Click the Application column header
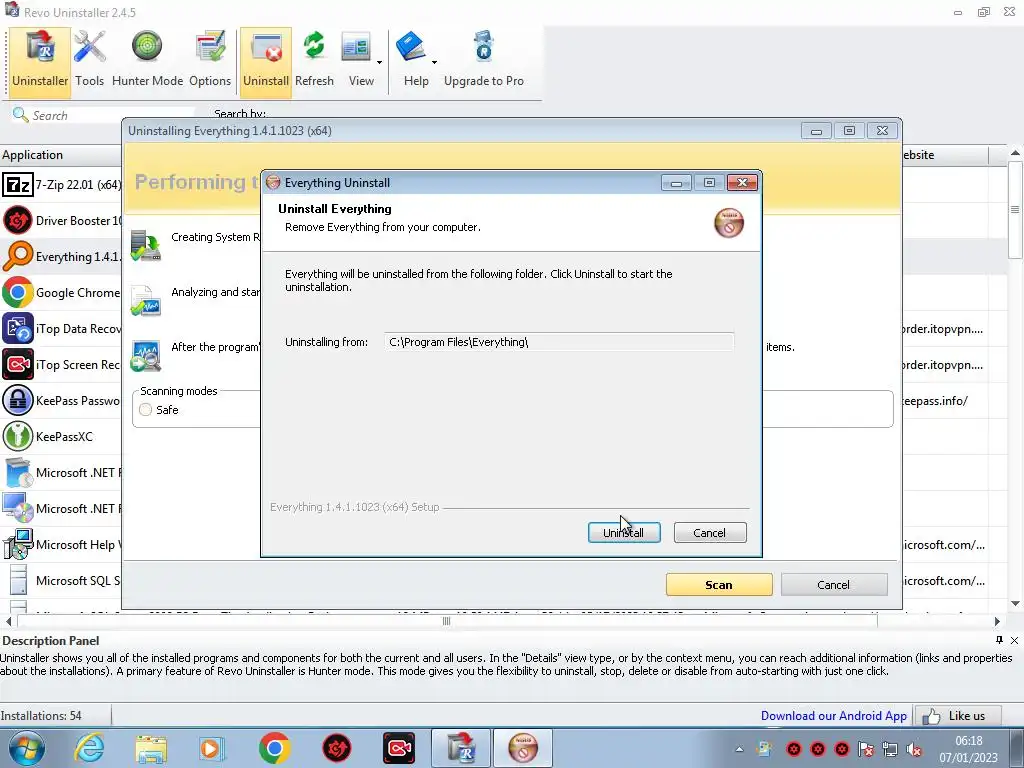This screenshot has width=1024, height=768. [61, 155]
